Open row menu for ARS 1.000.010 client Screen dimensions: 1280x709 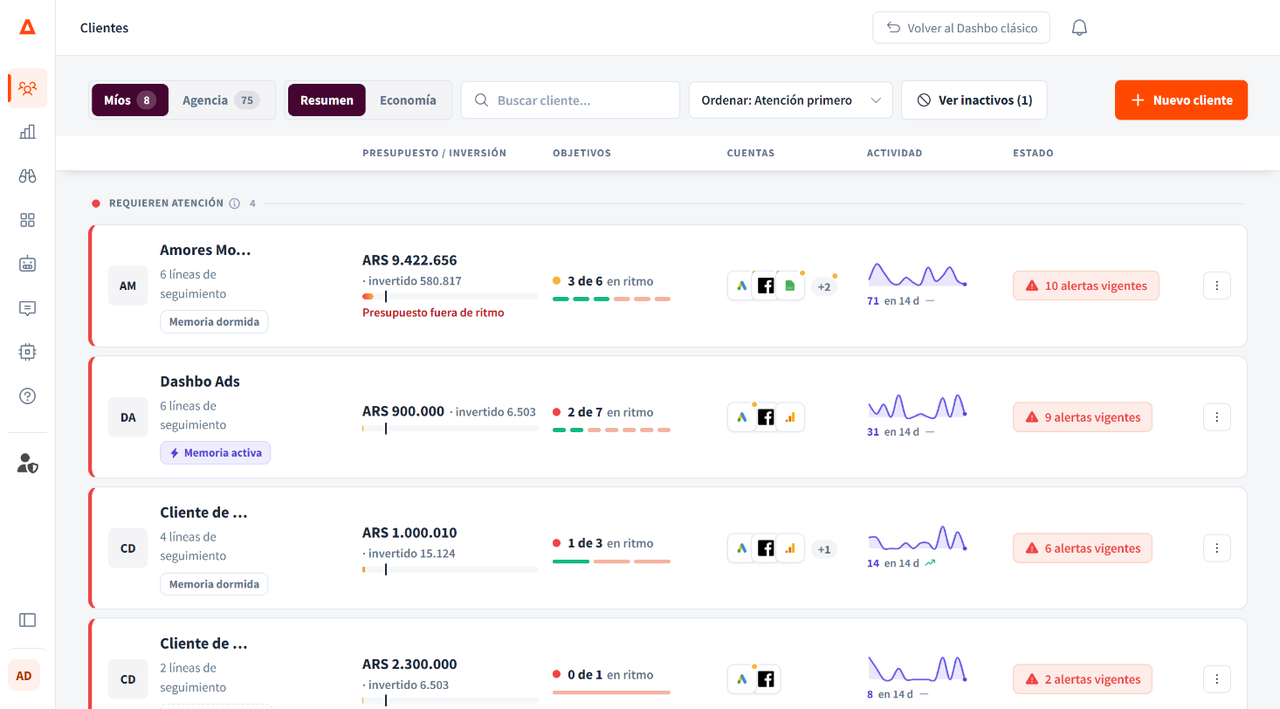[x=1216, y=548]
